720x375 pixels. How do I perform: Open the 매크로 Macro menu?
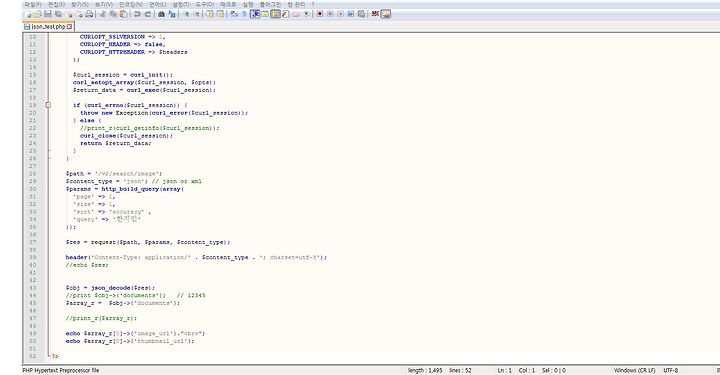click(x=228, y=4)
